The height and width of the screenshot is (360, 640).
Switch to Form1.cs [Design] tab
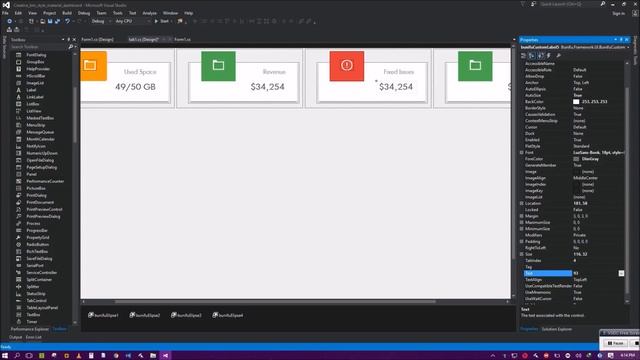click(x=97, y=40)
